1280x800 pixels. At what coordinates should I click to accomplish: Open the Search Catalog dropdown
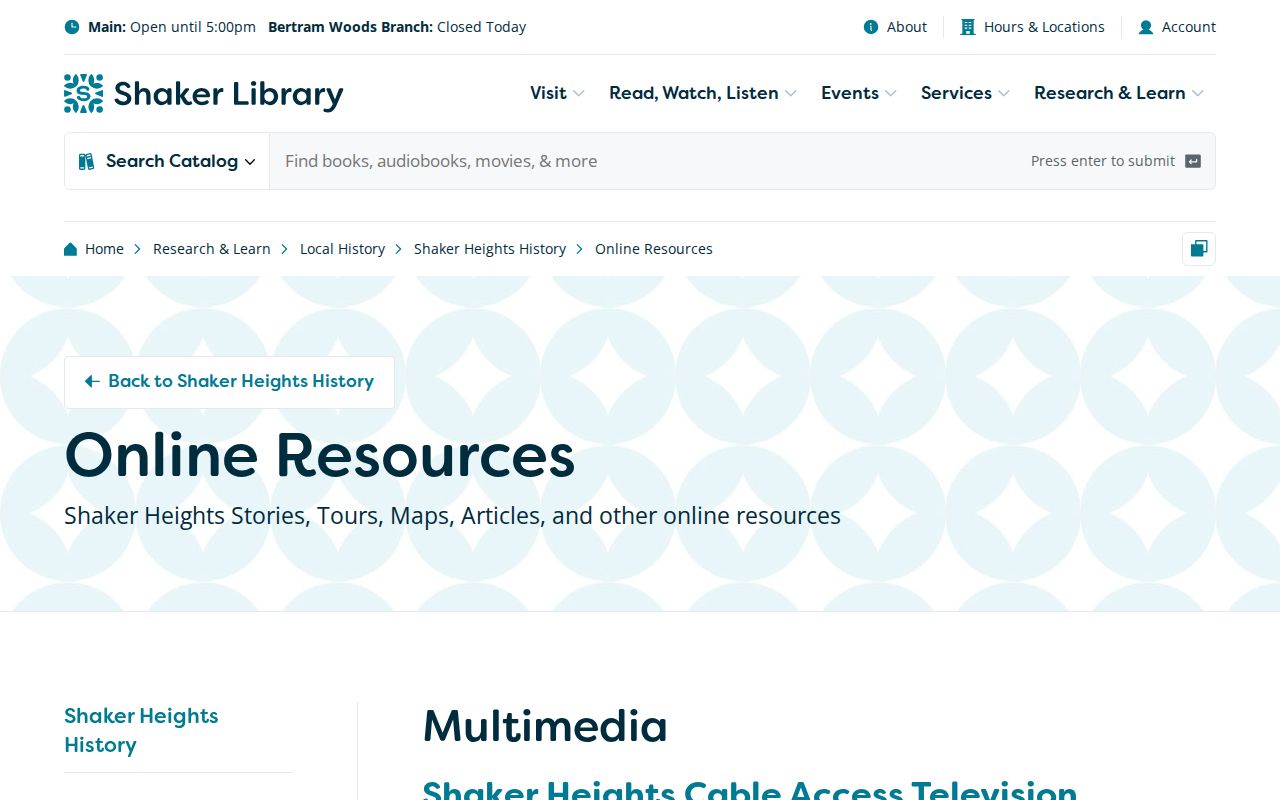167,161
